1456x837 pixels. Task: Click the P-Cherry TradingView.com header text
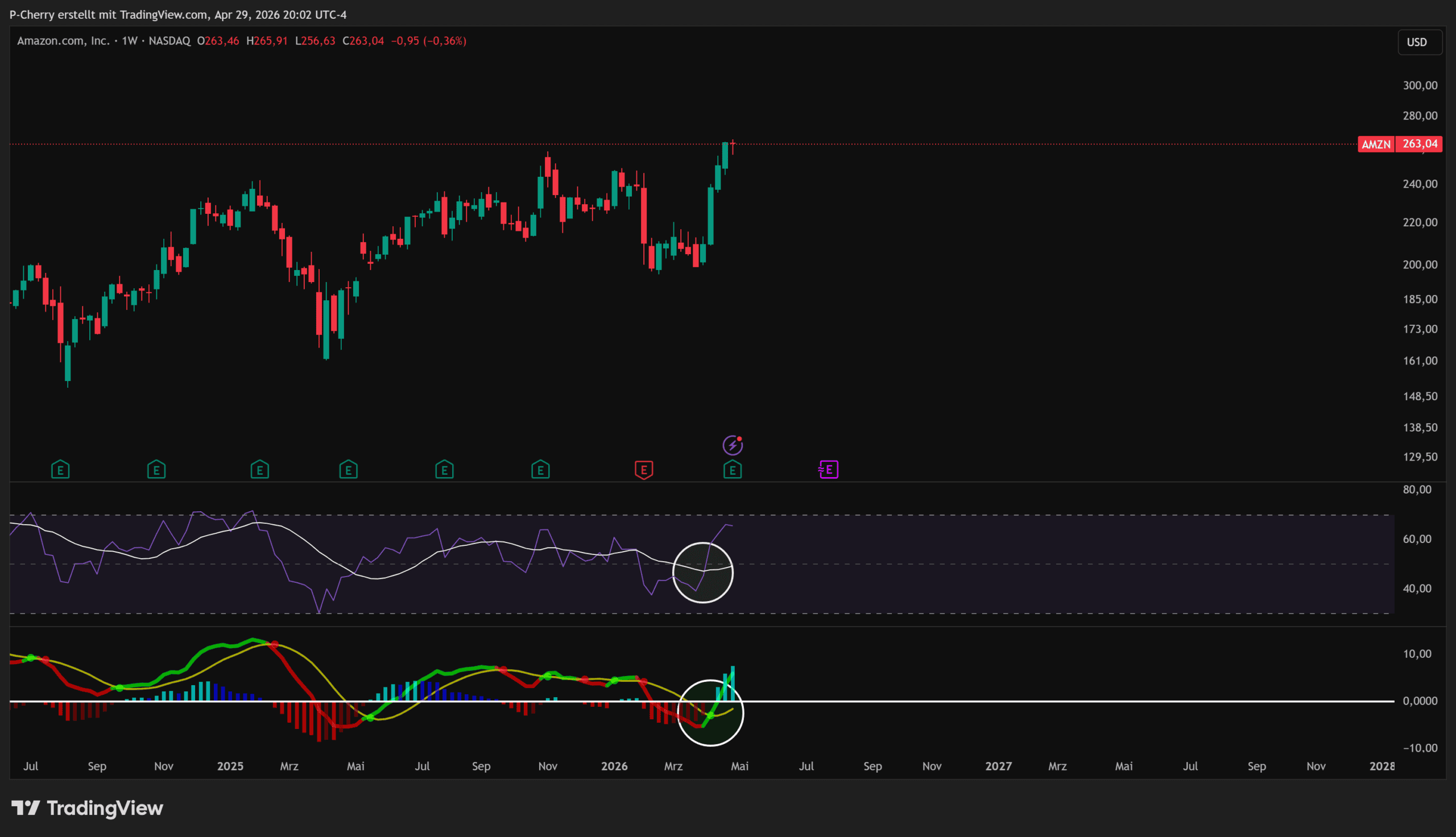[178, 14]
